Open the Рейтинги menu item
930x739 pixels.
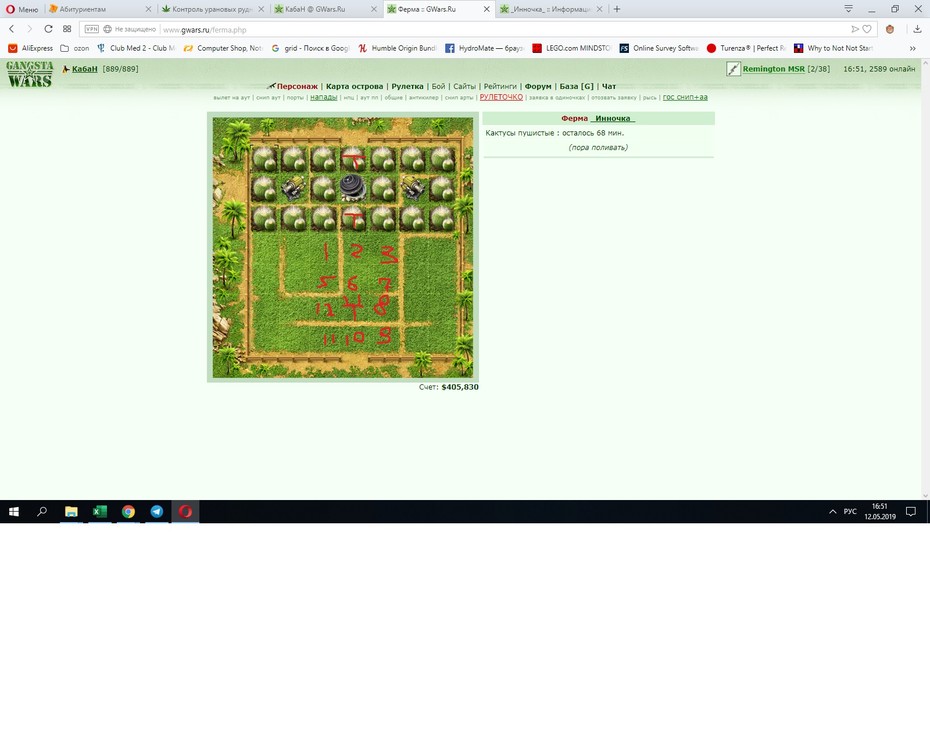(500, 86)
